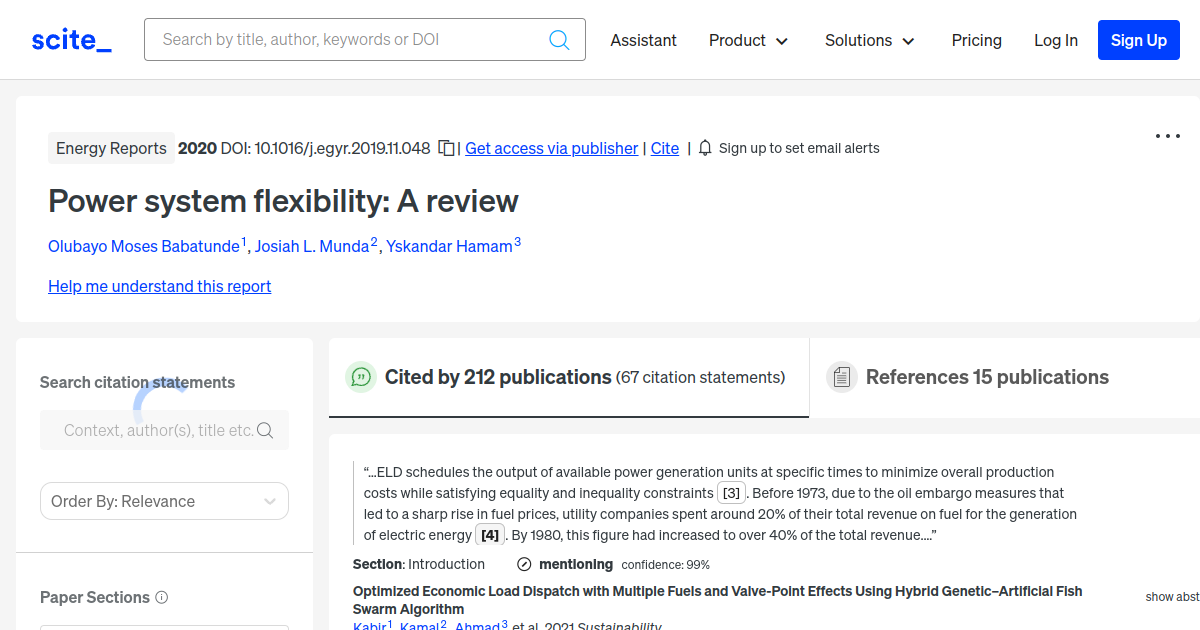Open the Cite dialog
Viewport: 1200px width, 630px height.
tap(664, 148)
